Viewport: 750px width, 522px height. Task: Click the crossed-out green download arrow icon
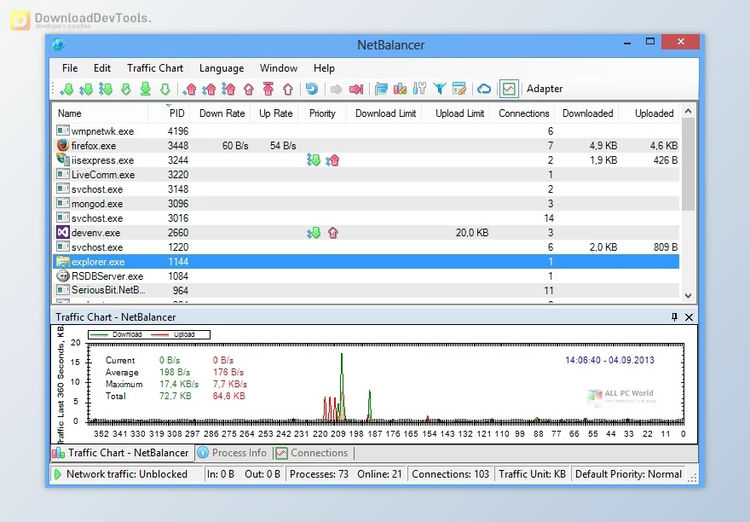coord(126,89)
